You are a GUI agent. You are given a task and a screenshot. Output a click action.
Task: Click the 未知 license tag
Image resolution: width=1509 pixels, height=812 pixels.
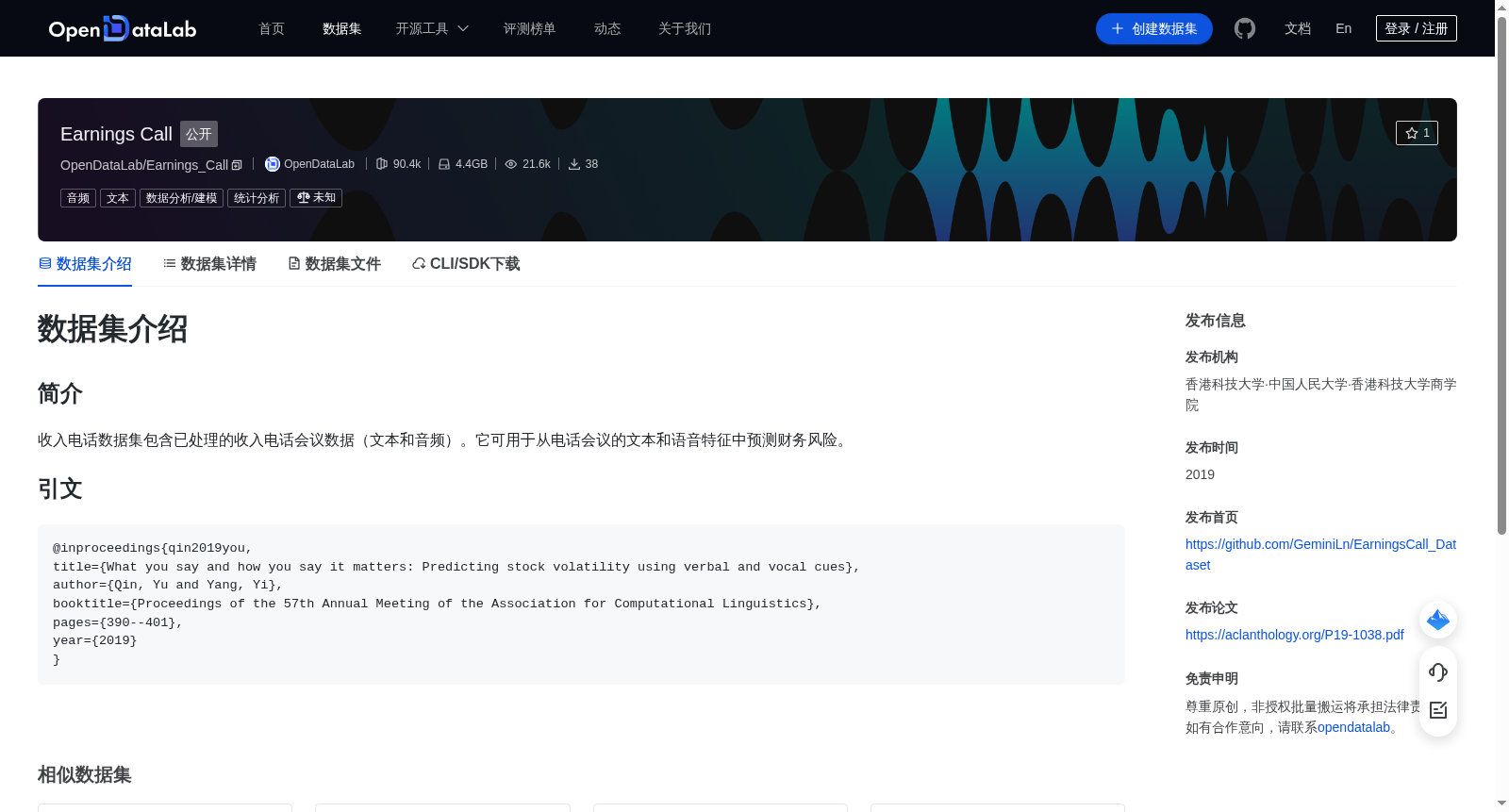(316, 198)
